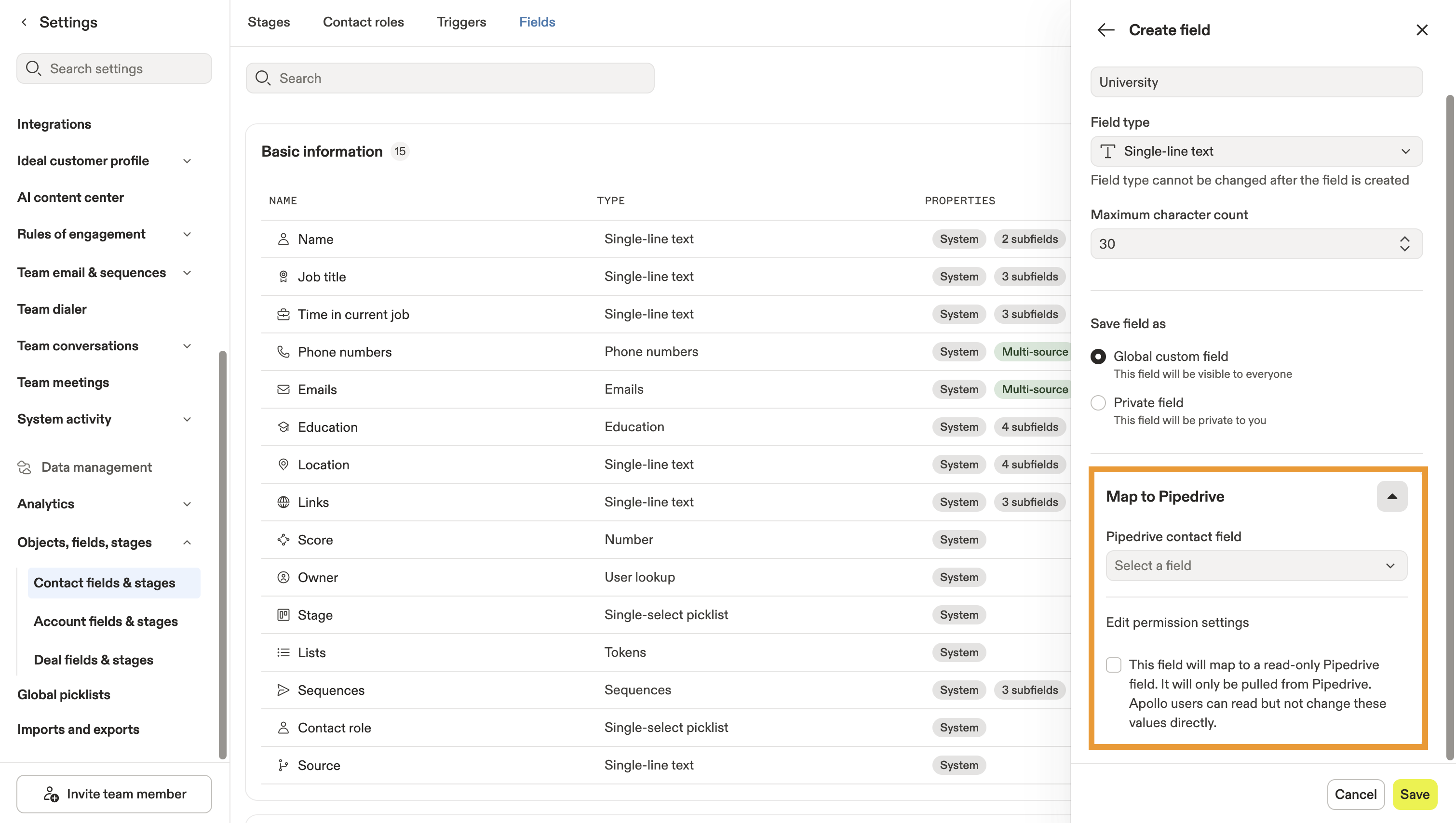Close the Create field panel
The image size is (1456, 823).
[1421, 30]
